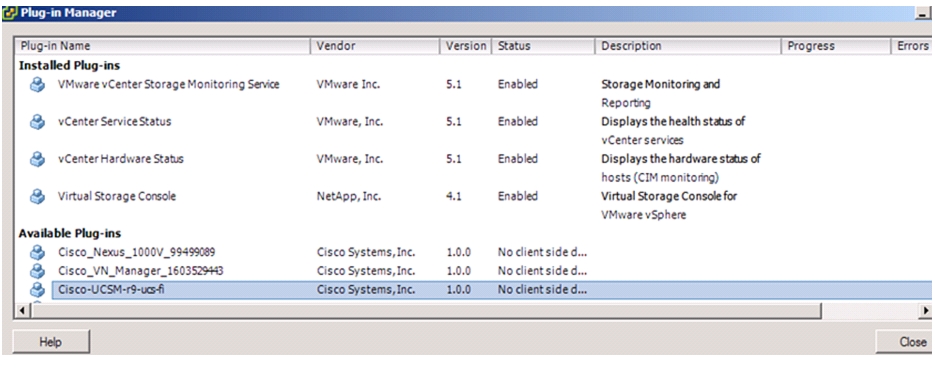935x389 pixels.
Task: Click the Cisco_Nexus_1000V plug-in icon
Action: (x=38, y=252)
